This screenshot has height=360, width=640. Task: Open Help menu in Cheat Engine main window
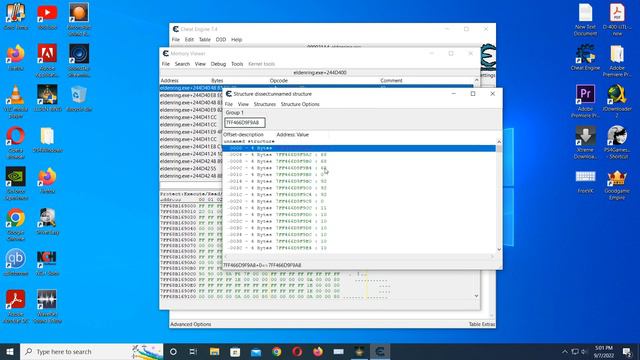pyautogui.click(x=236, y=40)
